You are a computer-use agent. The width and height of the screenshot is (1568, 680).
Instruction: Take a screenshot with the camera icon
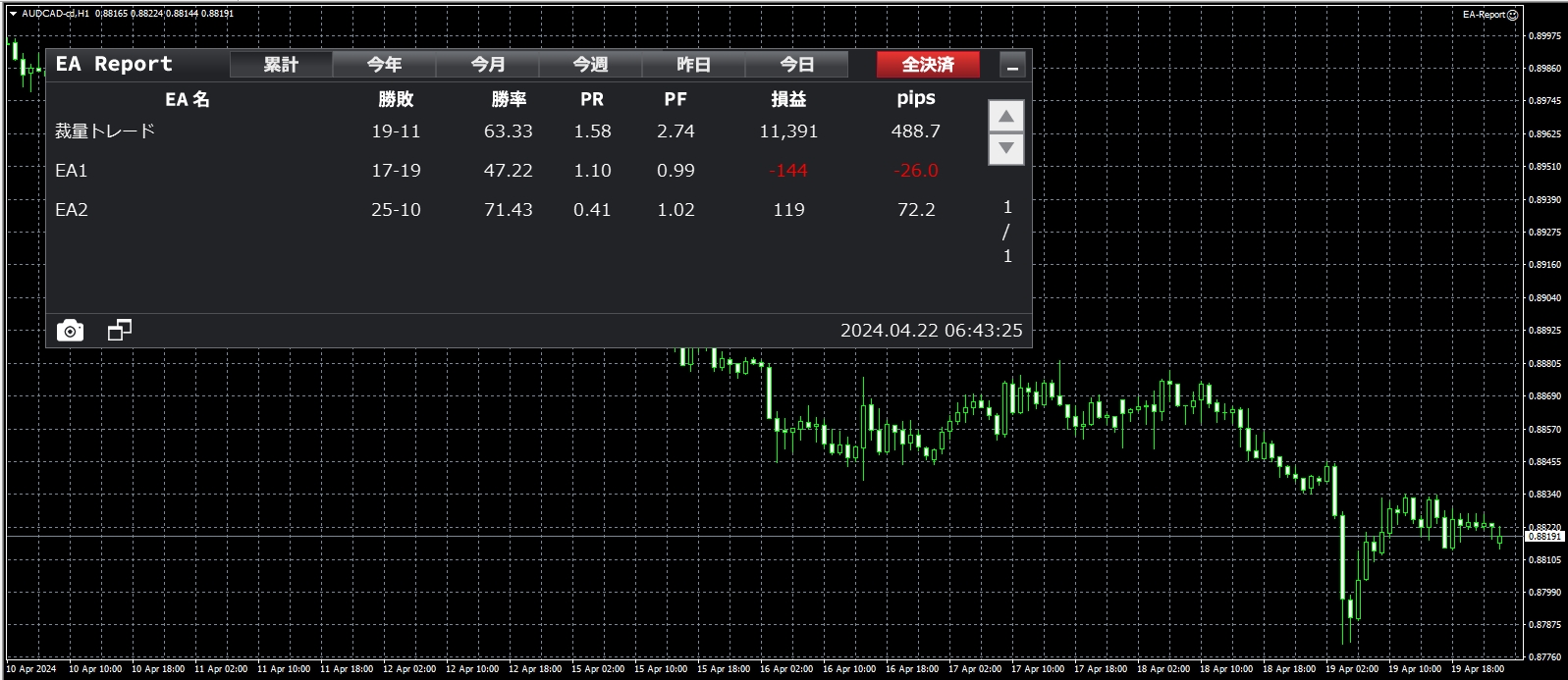pos(70,331)
